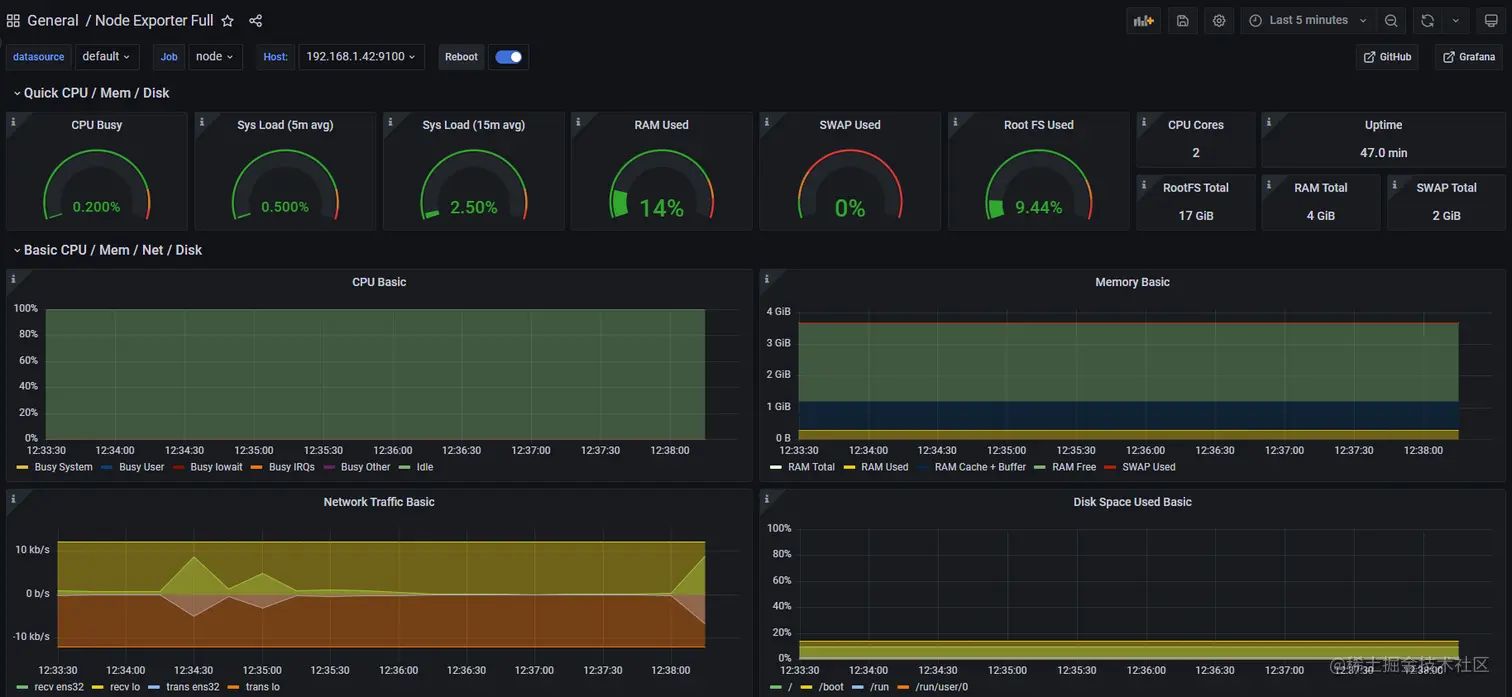Viewport: 1512px width, 697px height.
Task: Toggle RAM Free legend series
Action: [x=1074, y=467]
